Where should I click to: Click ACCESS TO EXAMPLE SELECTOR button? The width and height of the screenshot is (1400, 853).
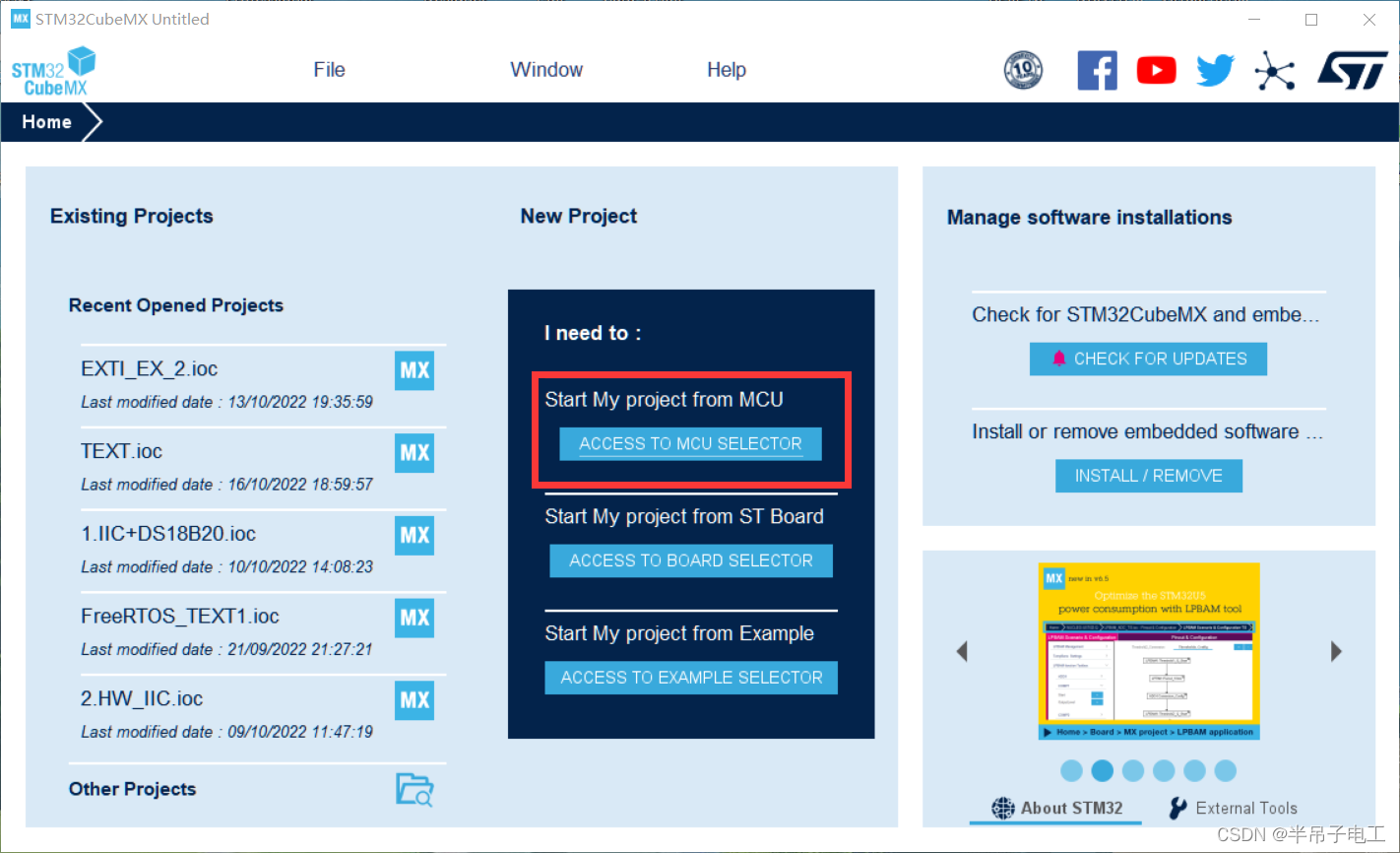(691, 678)
